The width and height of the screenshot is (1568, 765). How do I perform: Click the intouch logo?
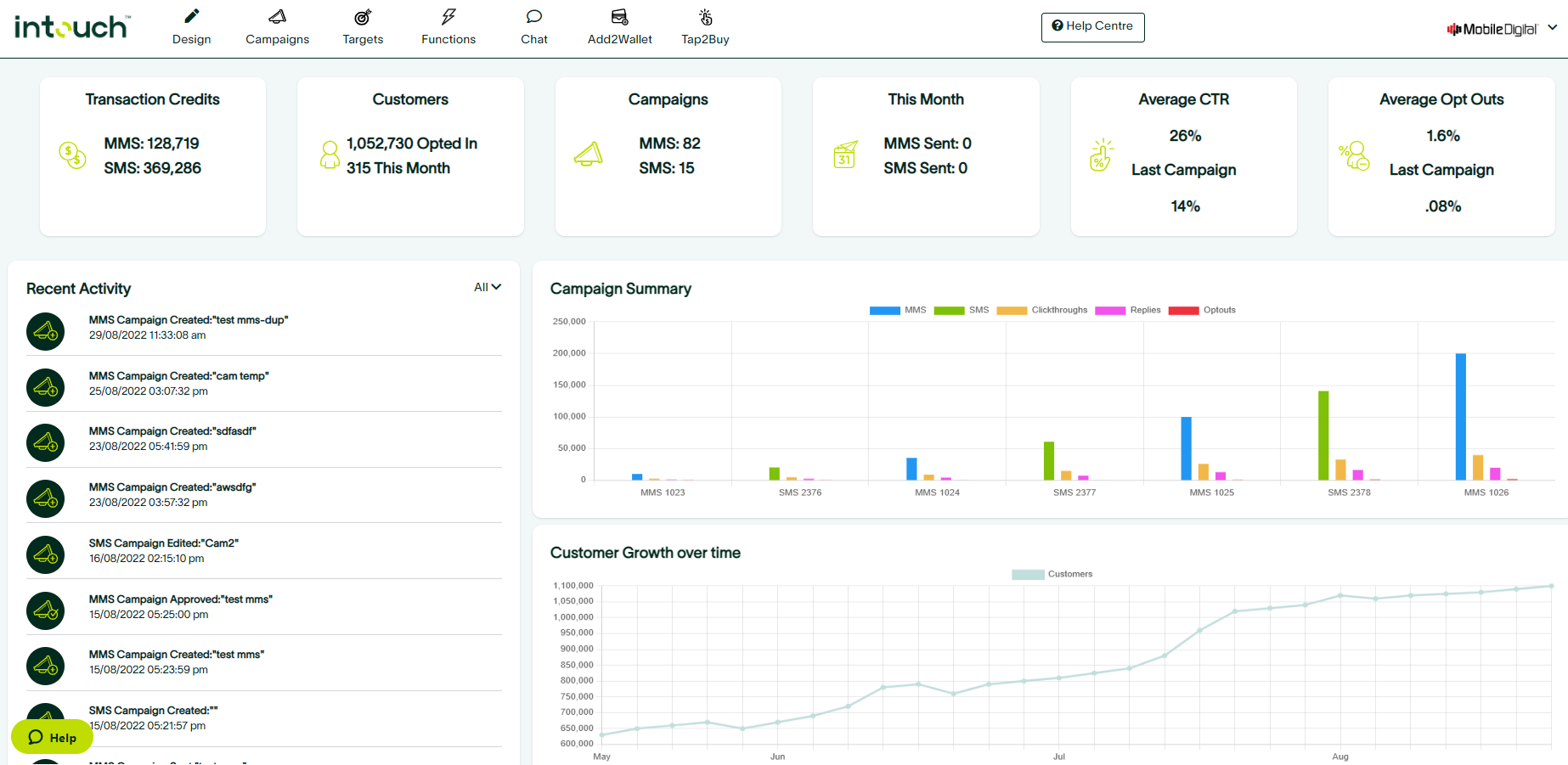click(72, 27)
